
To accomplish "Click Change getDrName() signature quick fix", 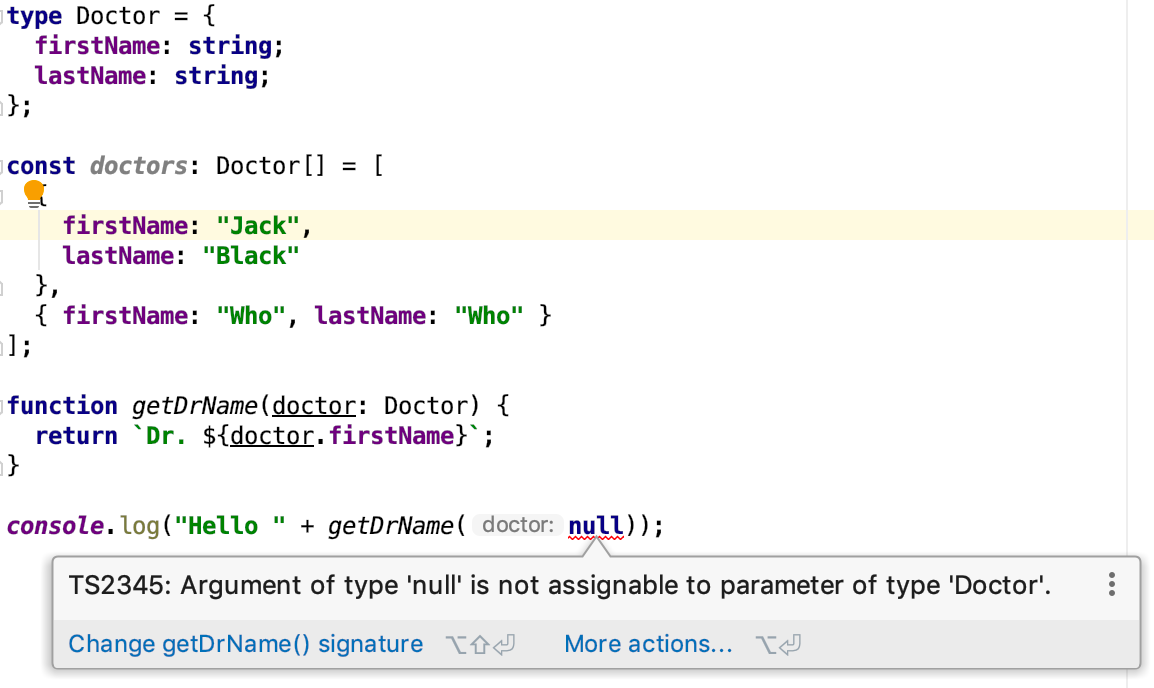I will coord(246,644).
